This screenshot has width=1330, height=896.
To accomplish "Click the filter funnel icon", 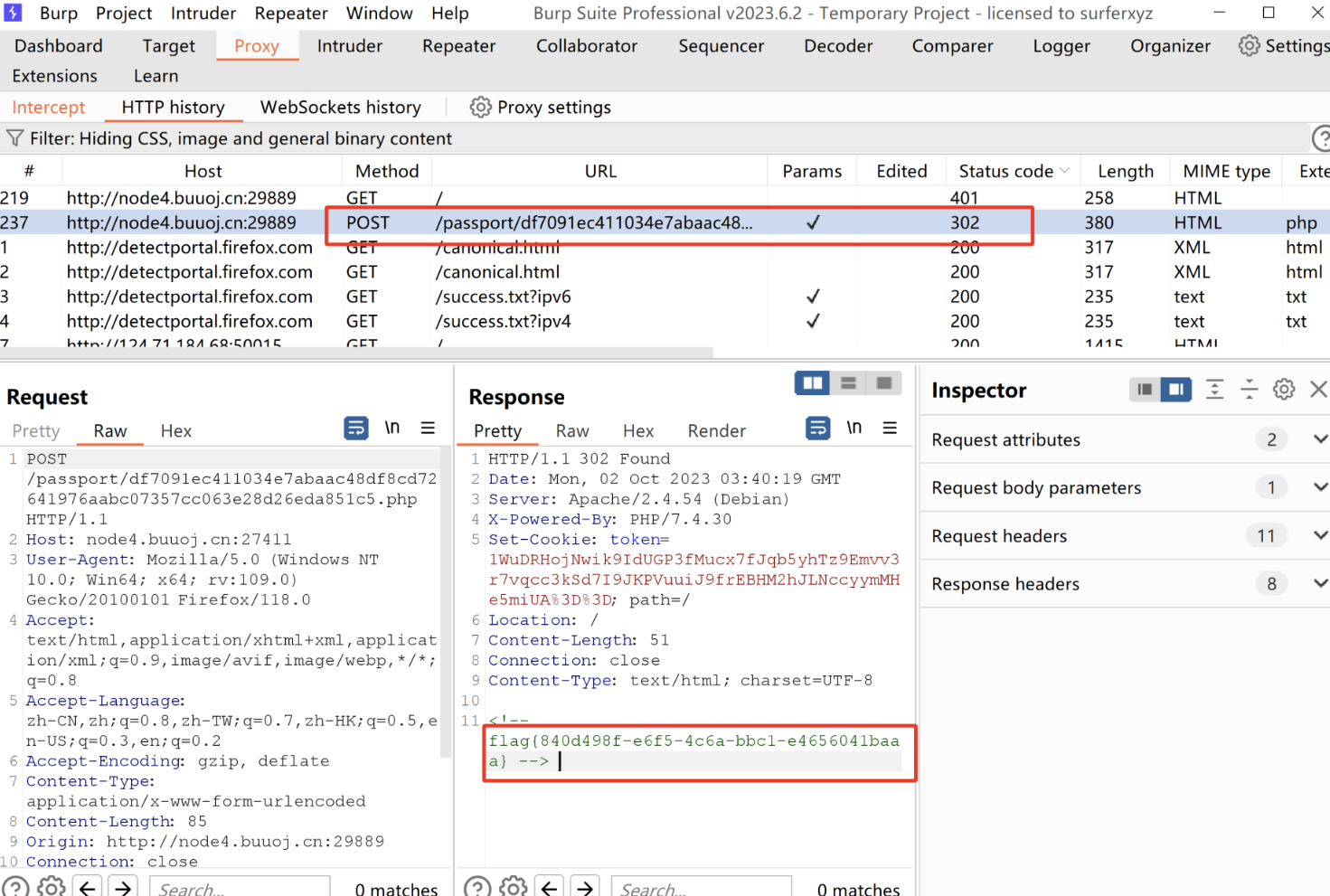I will click(x=14, y=137).
